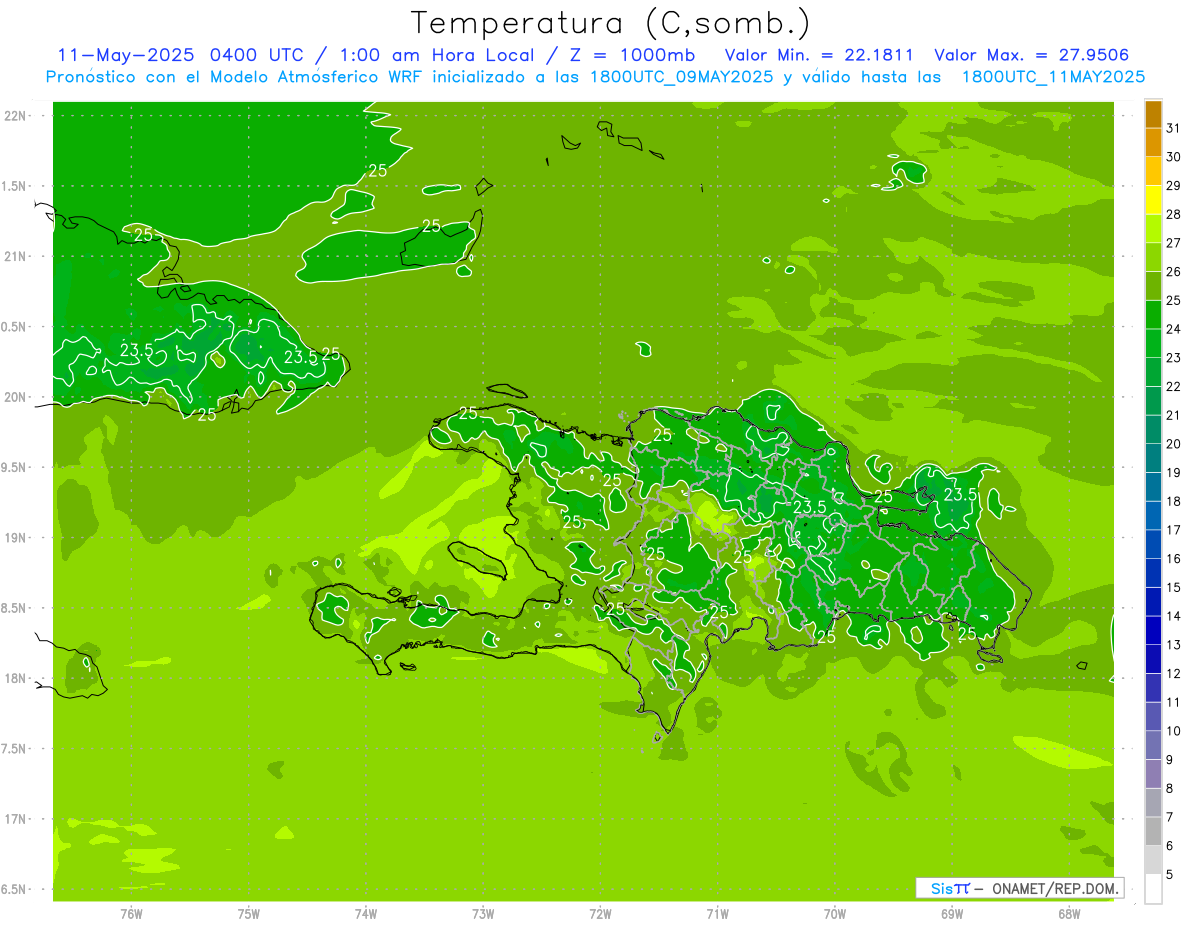Click colorbar swatch between 26 and 27
The image size is (1200, 927).
click(1153, 257)
